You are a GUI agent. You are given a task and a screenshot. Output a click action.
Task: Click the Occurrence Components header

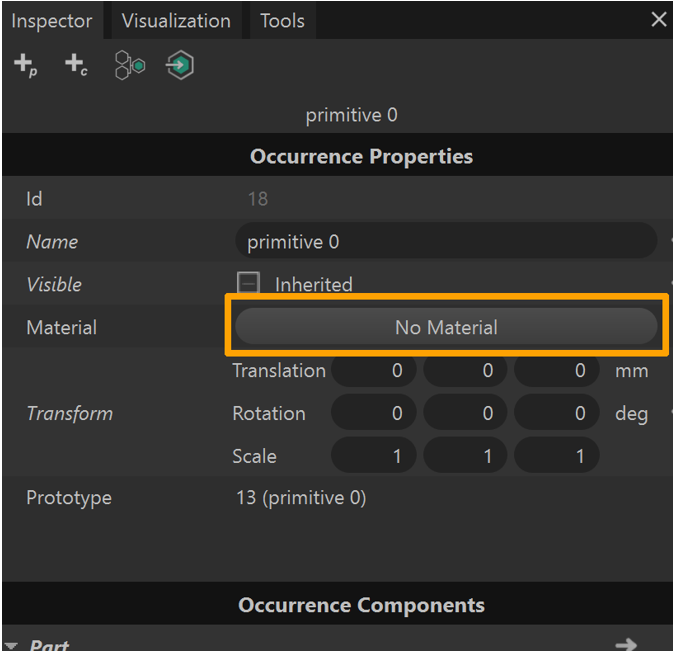tap(361, 605)
